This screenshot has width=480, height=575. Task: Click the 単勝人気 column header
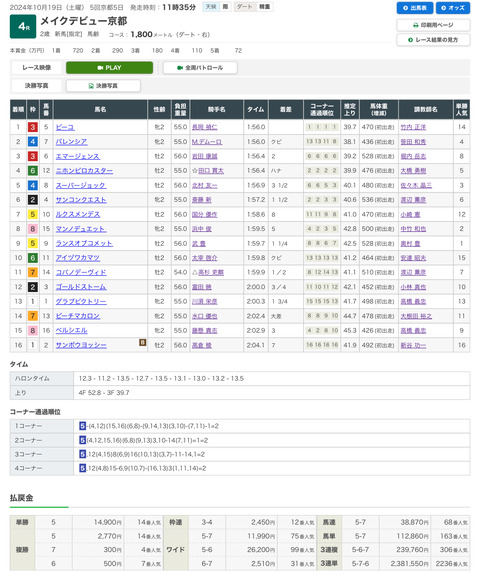click(461, 109)
